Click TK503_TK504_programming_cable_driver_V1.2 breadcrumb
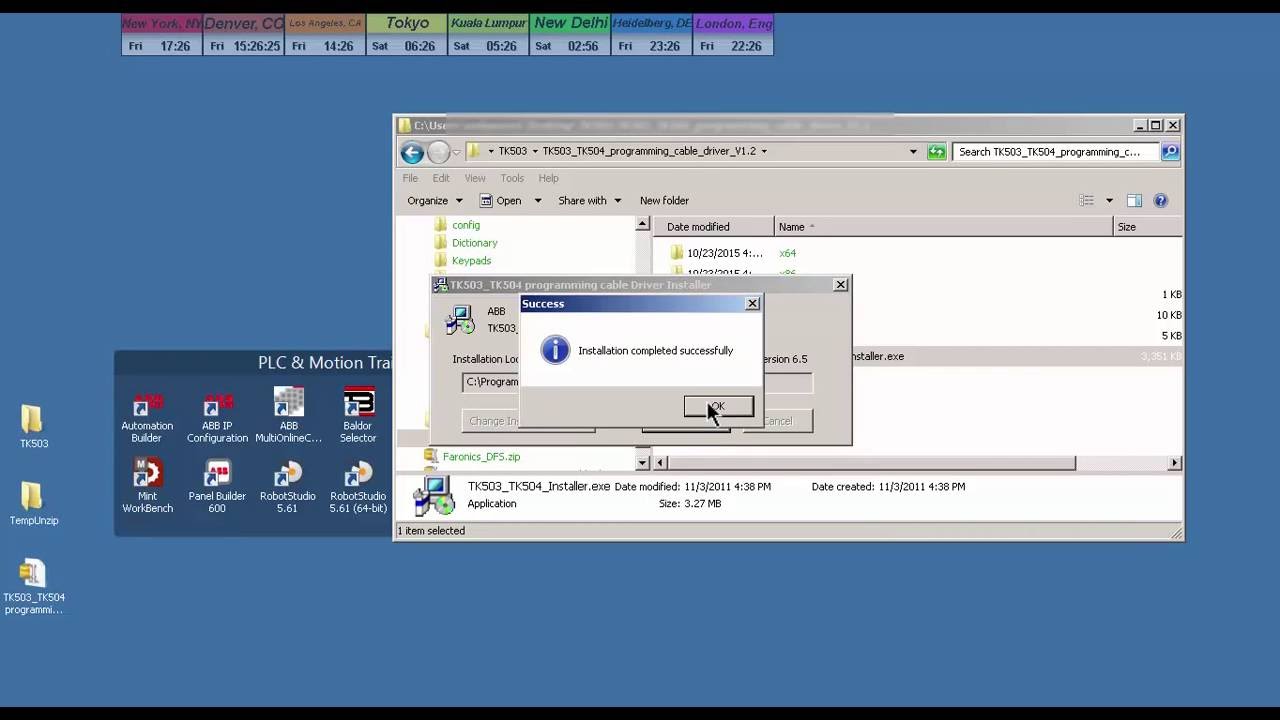 point(649,152)
